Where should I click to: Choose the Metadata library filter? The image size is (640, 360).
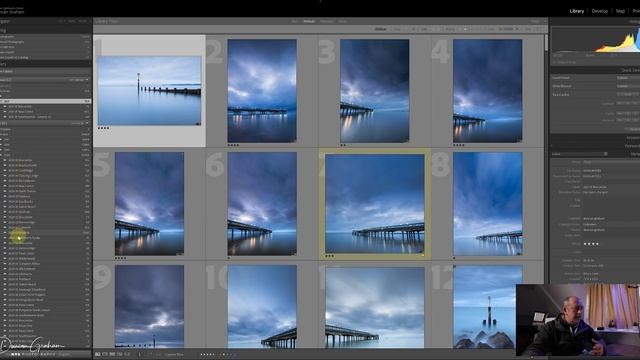(x=327, y=21)
